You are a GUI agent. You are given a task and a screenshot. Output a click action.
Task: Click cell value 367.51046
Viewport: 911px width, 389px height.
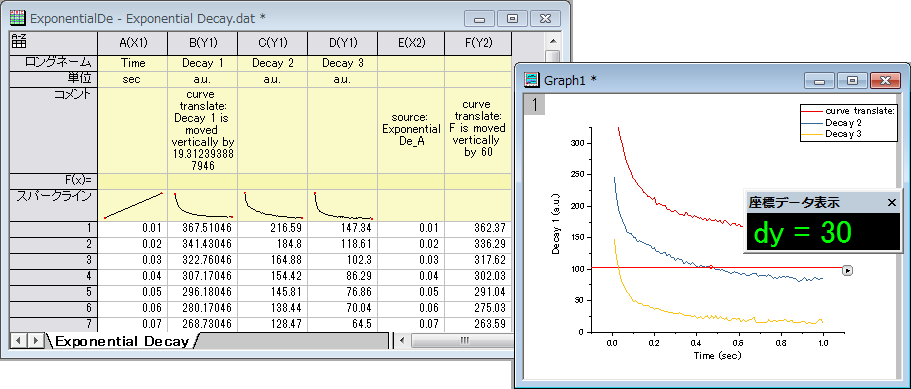202,228
